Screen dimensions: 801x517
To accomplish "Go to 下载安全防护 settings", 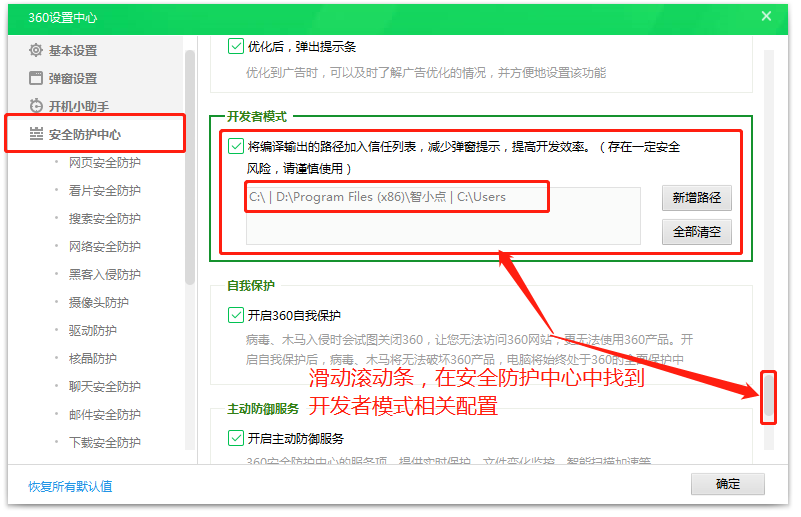I will click(x=105, y=442).
